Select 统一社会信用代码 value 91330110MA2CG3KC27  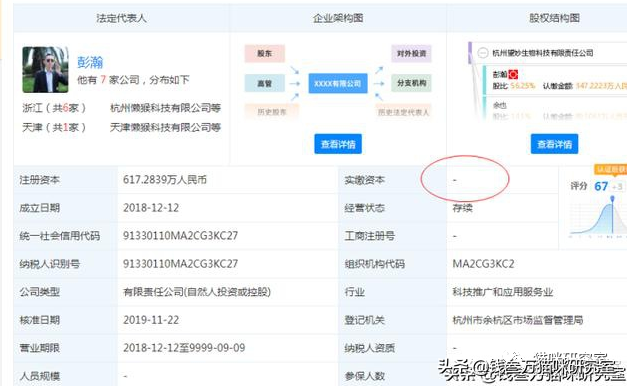180,236
